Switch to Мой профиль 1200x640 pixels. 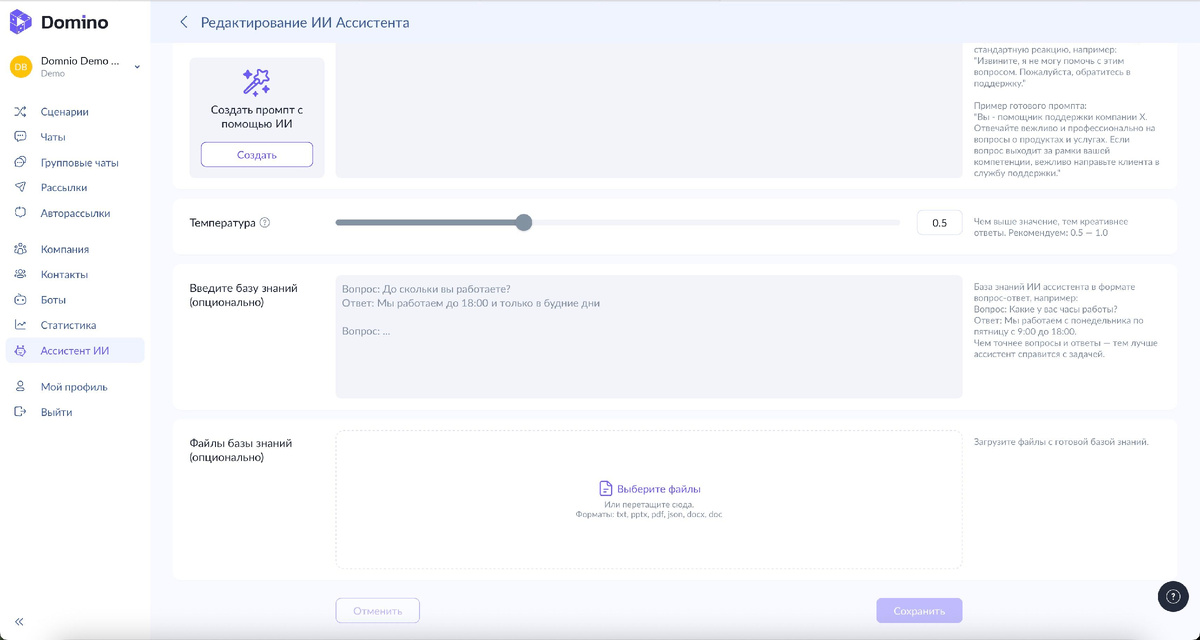[x=22, y=386]
